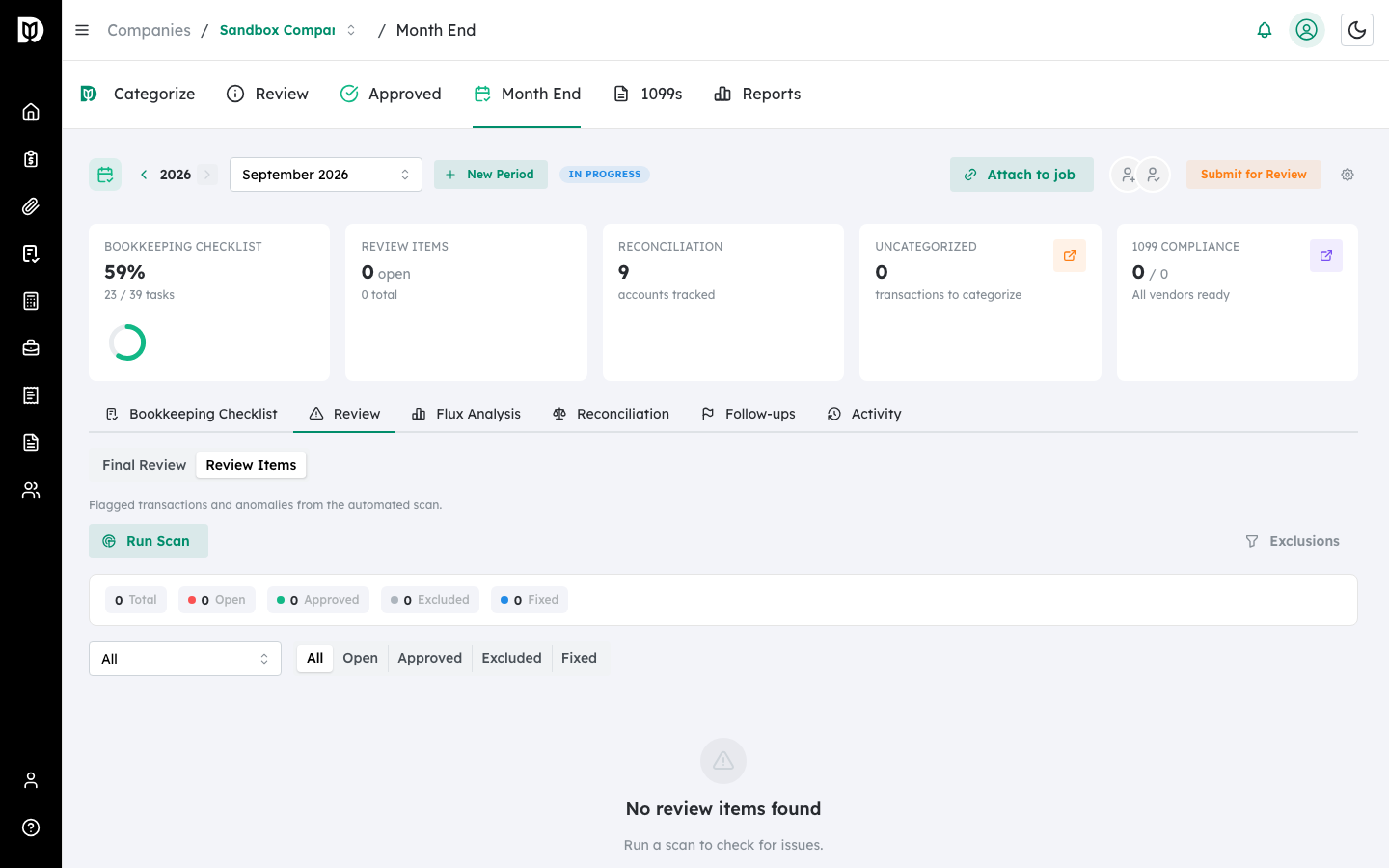Open the 1099s navigation tab

pyautogui.click(x=648, y=94)
